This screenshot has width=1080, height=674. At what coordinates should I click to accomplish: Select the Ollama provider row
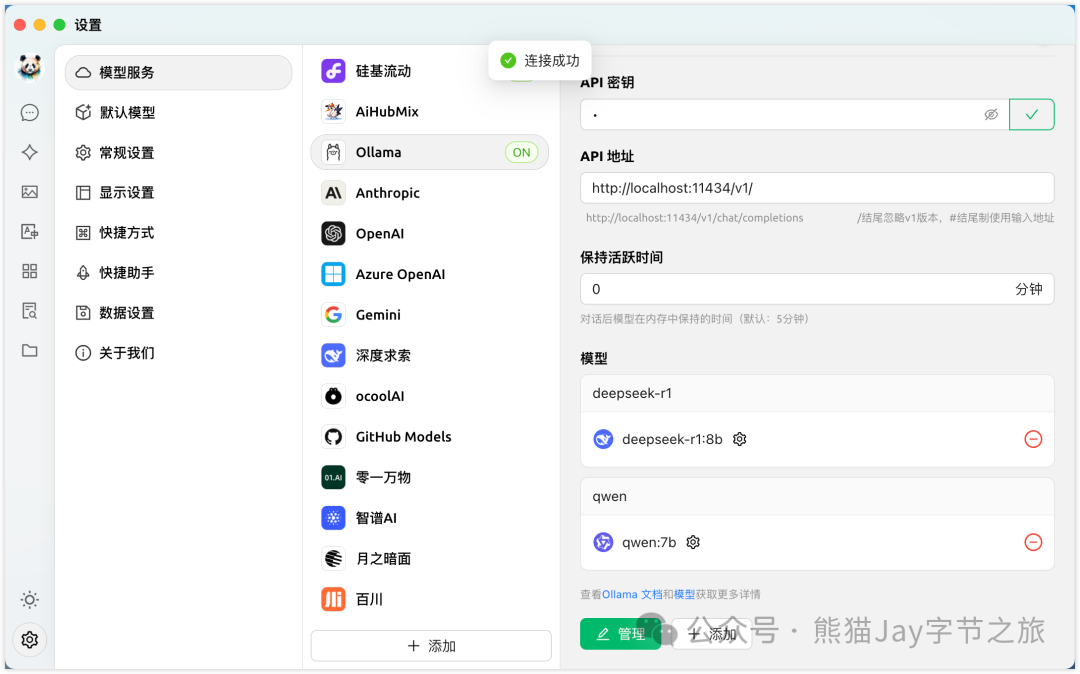pyautogui.click(x=429, y=152)
